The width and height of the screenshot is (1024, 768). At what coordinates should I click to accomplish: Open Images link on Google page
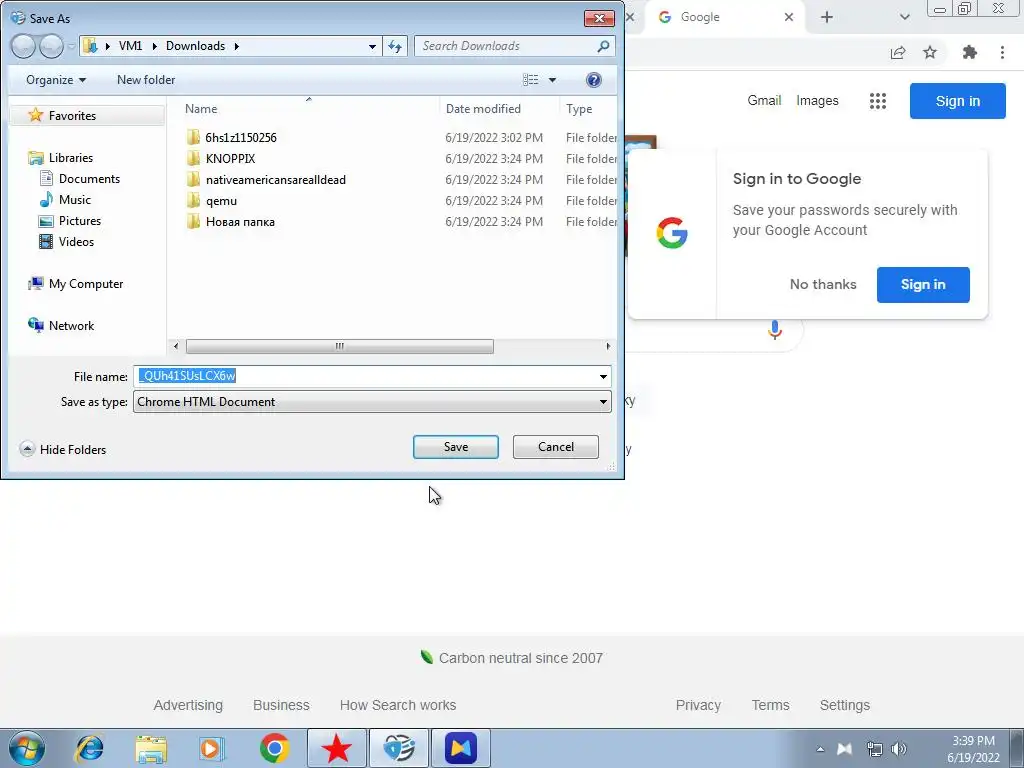tap(817, 101)
